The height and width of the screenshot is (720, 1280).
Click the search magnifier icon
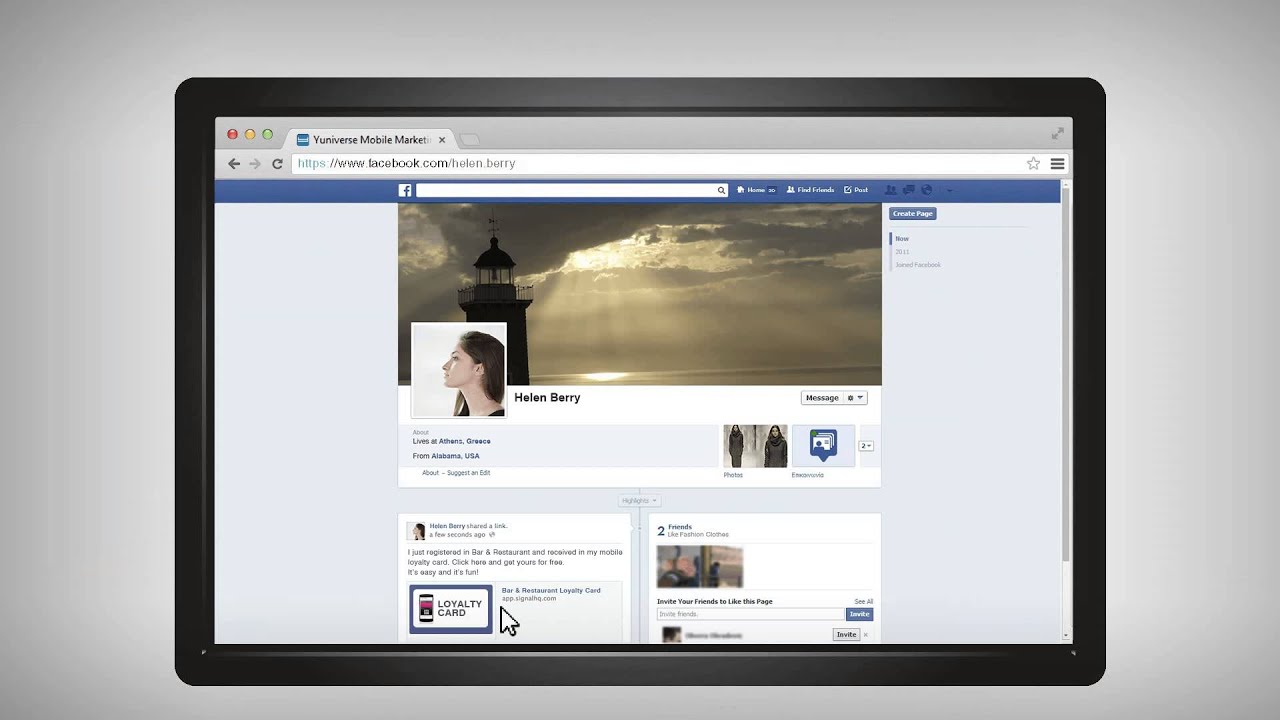(721, 190)
